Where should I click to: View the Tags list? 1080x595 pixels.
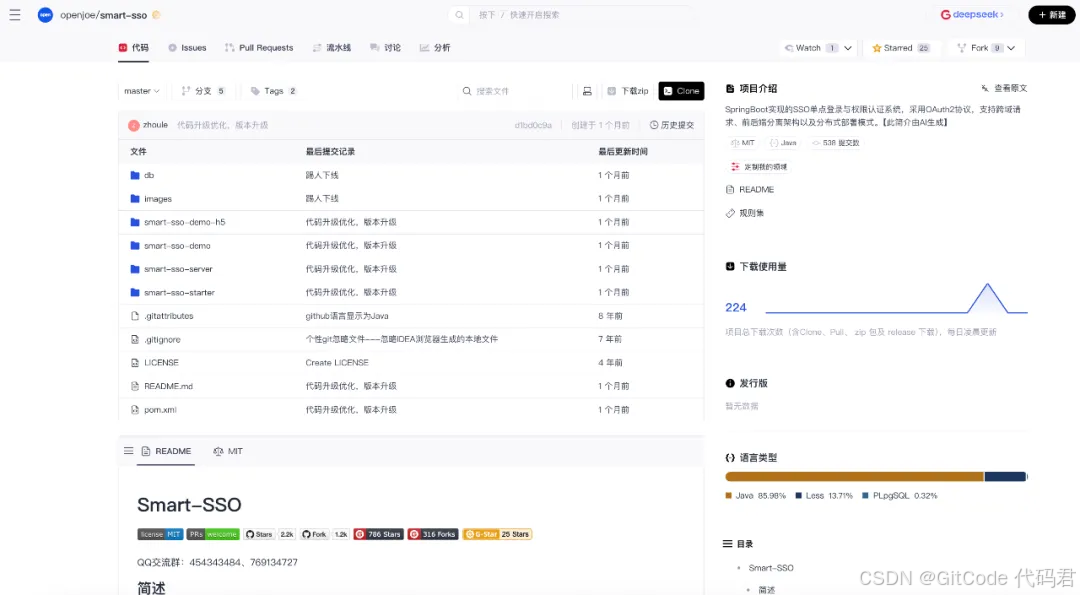click(x=273, y=91)
